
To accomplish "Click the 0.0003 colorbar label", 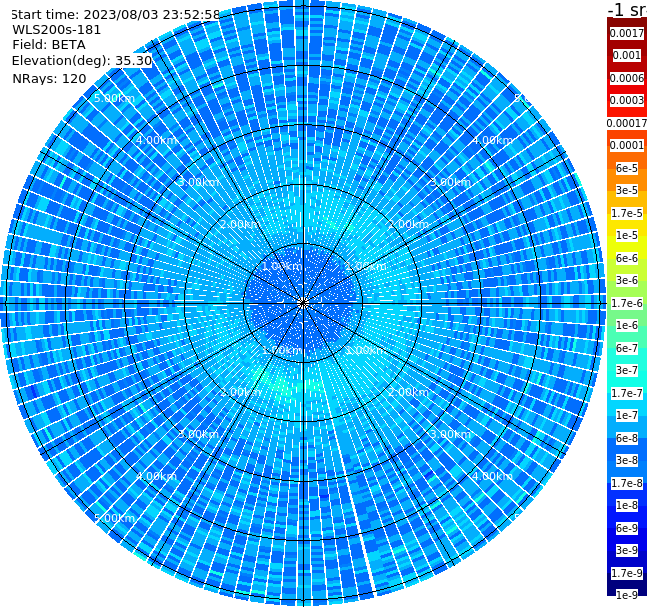I will (627, 100).
